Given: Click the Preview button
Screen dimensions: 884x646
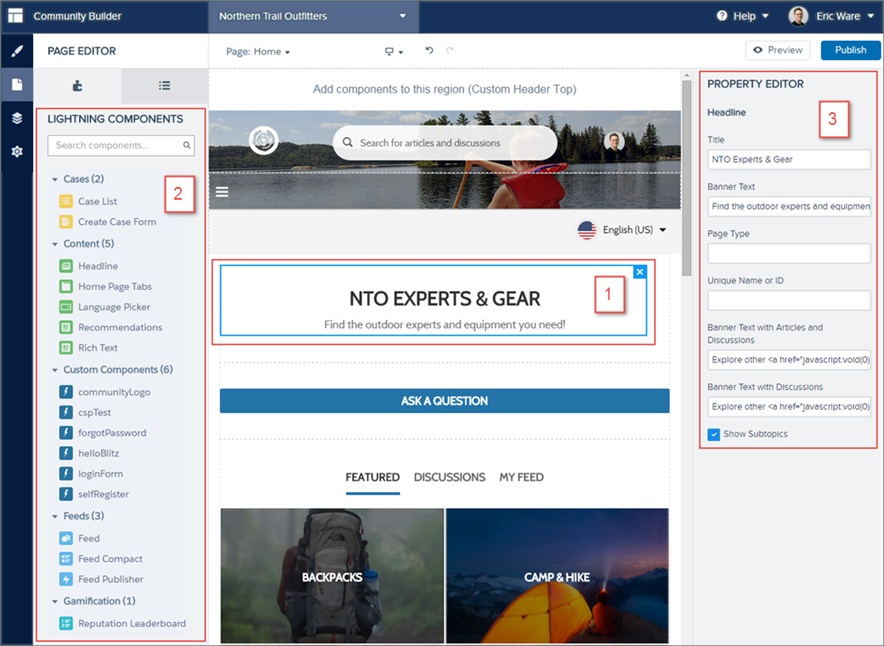Looking at the screenshot, I should [x=777, y=50].
